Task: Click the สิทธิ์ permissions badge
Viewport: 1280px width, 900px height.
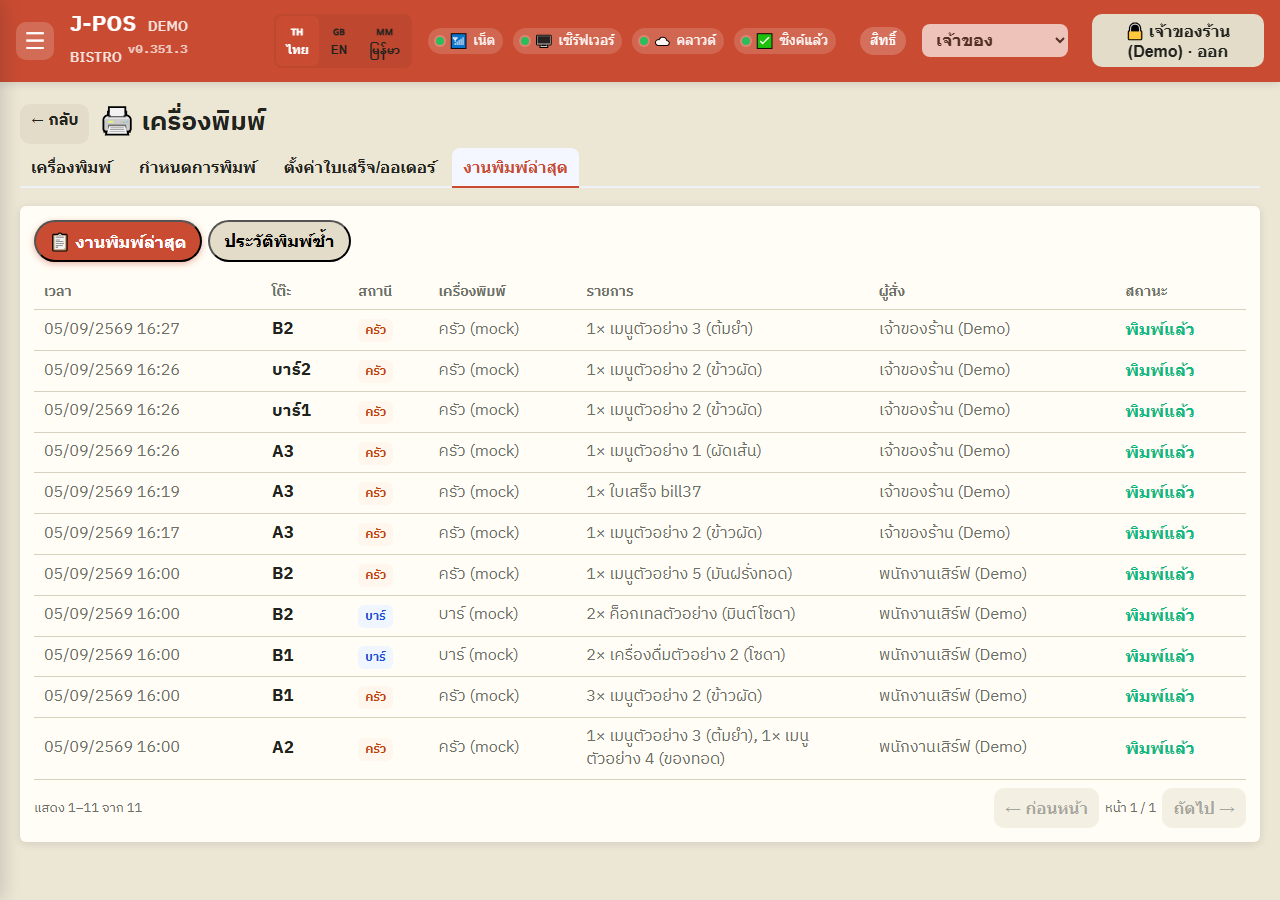Action: 883,41
